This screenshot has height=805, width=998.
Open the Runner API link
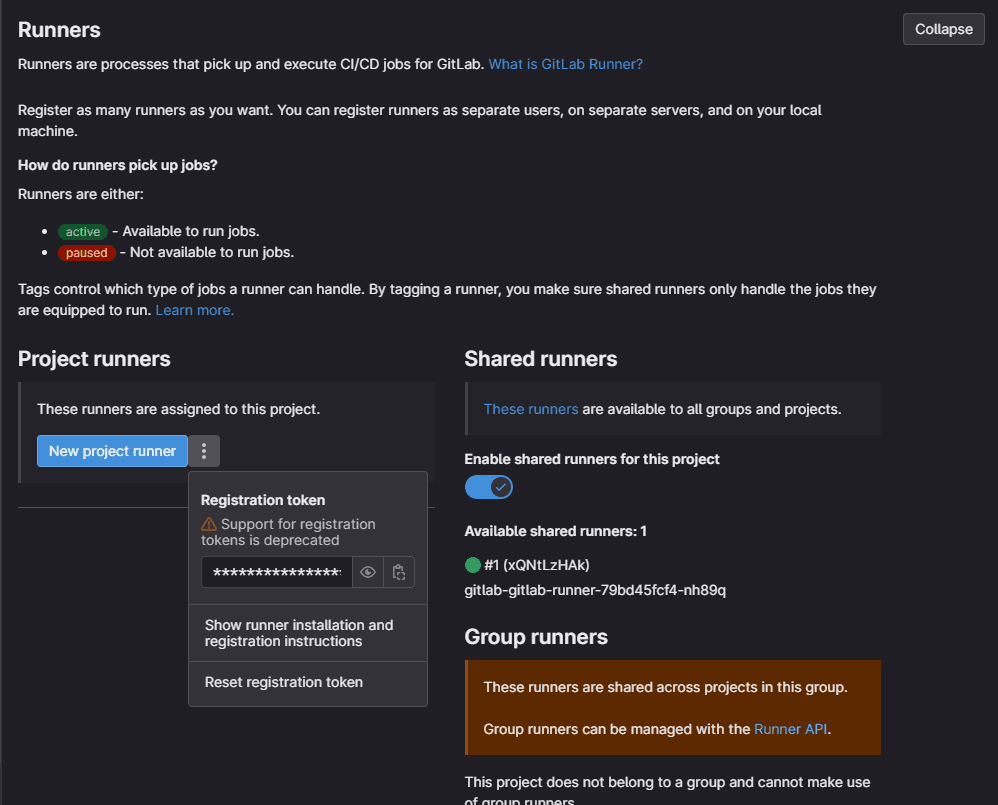click(790, 729)
